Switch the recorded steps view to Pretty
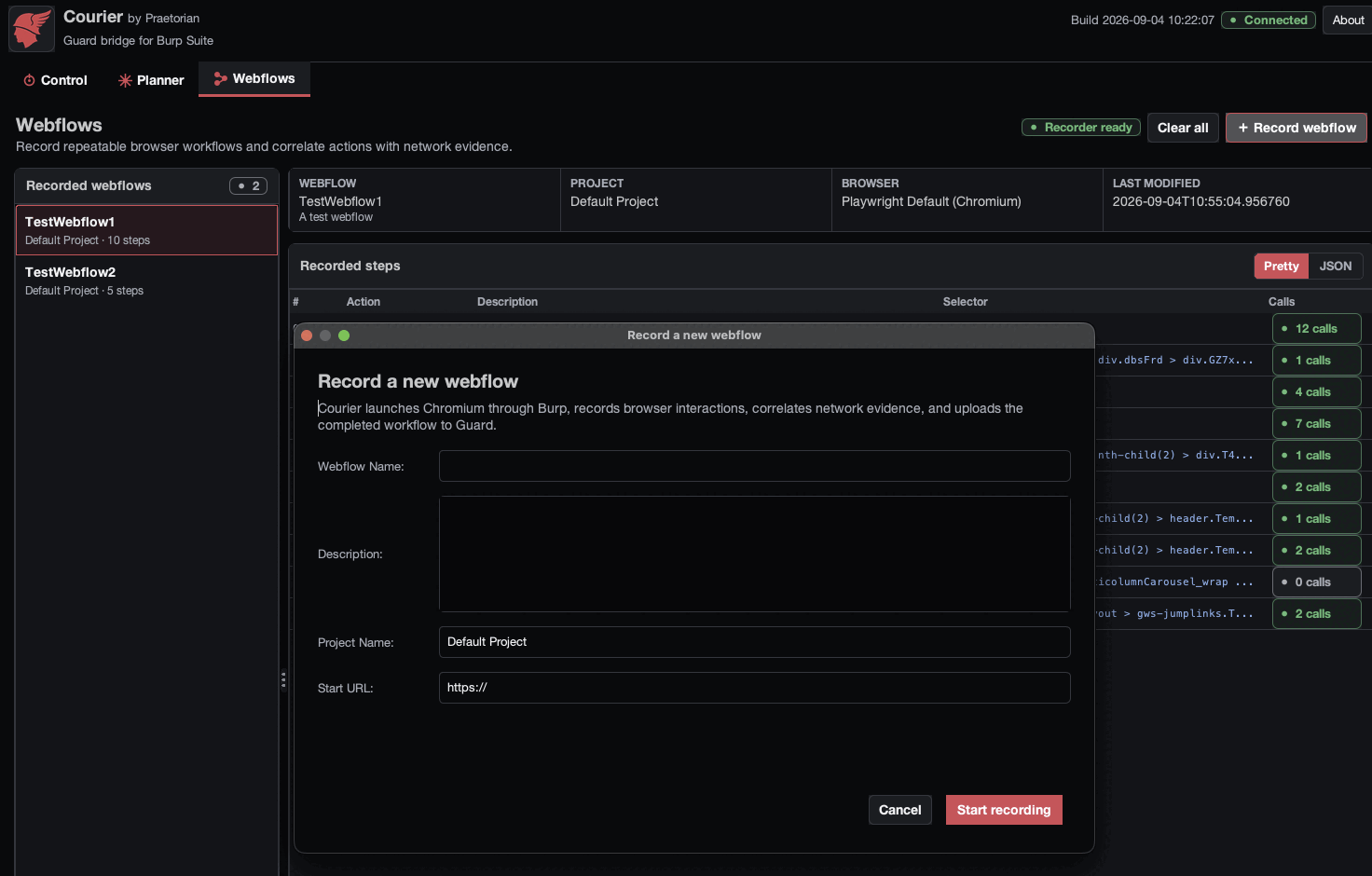Image resolution: width=1372 pixels, height=876 pixels. pyautogui.click(x=1281, y=267)
